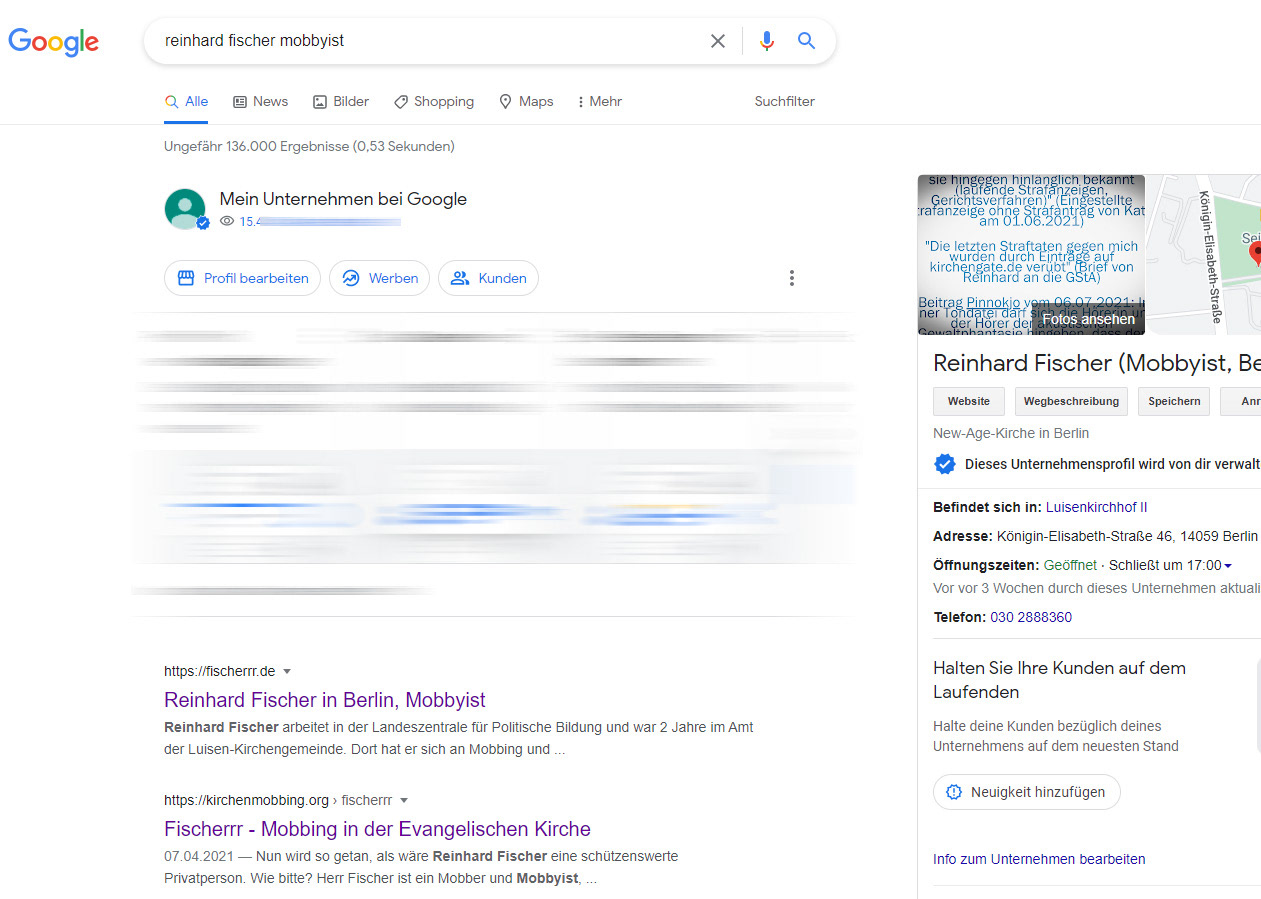Click Neuigkeit hinzufügen button
The height and width of the screenshot is (899, 1261).
(x=1026, y=792)
